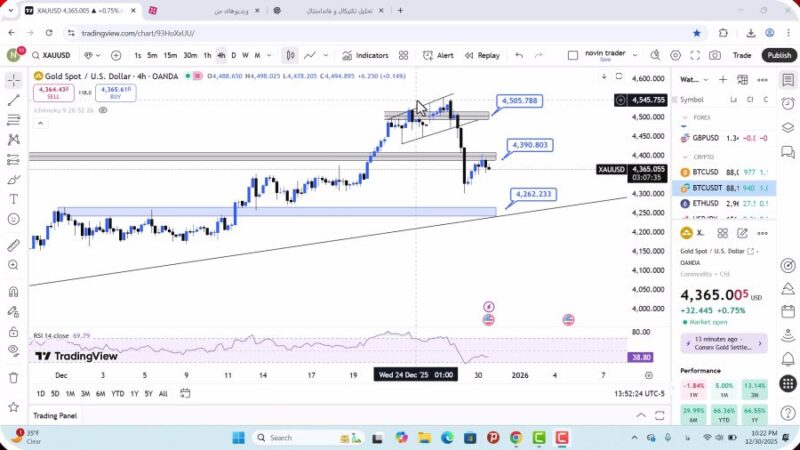Viewport: 800px width, 450px height.
Task: Open the Watchlist name dropdown
Action: tap(693, 79)
